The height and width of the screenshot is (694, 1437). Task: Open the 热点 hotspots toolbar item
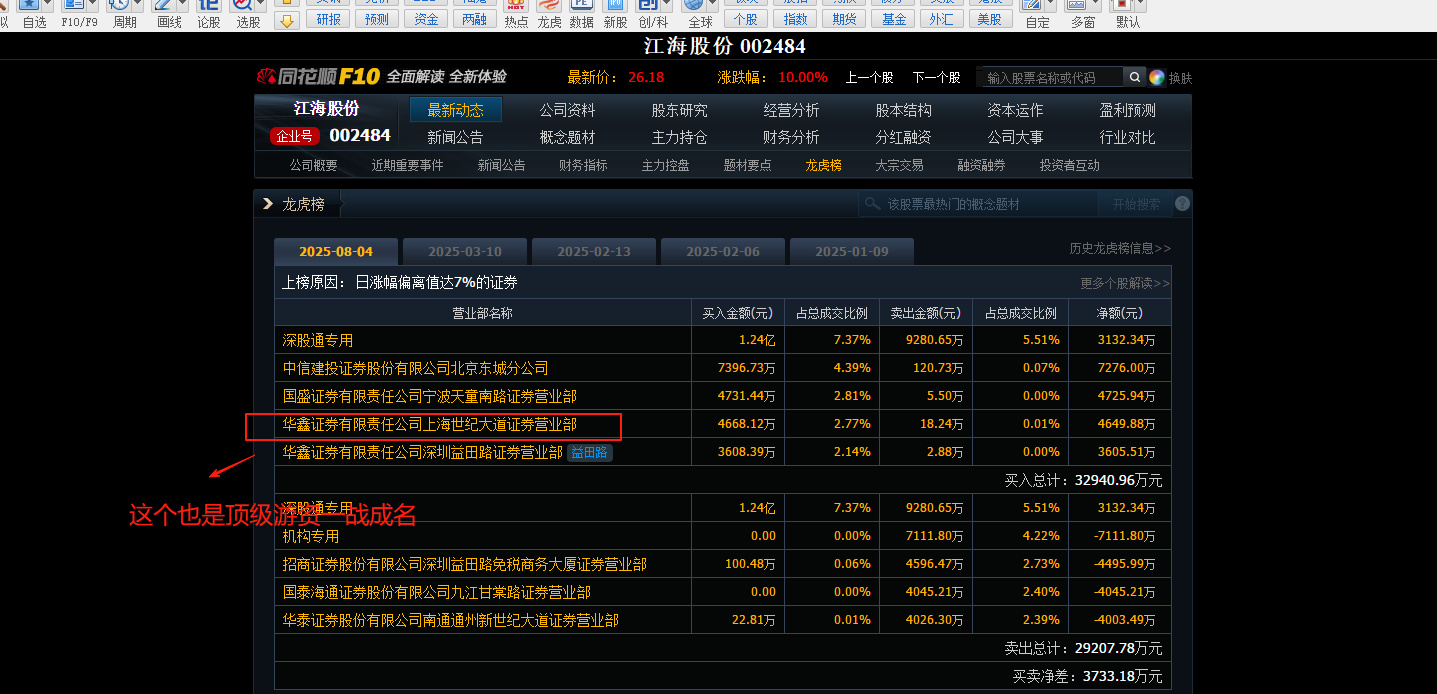coord(516,14)
